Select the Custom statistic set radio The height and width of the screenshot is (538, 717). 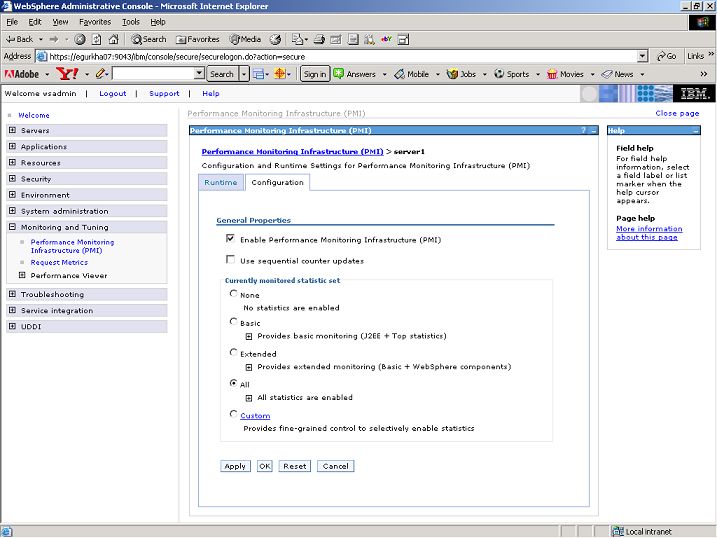point(233,414)
